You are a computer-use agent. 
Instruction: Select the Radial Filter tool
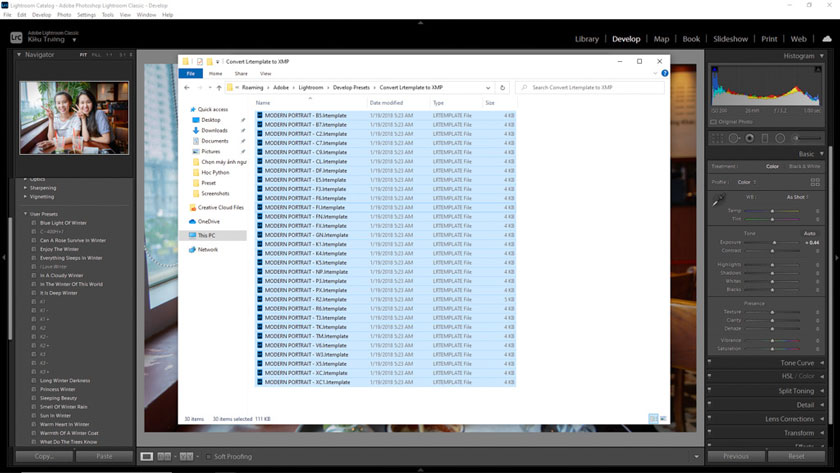coord(780,138)
